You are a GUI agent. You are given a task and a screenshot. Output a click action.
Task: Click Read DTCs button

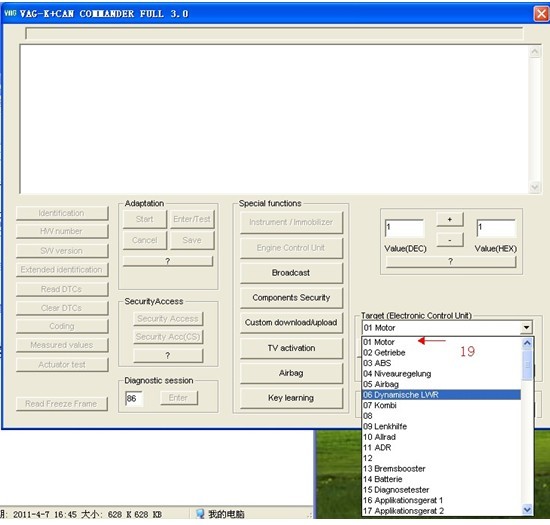[x=62, y=289]
